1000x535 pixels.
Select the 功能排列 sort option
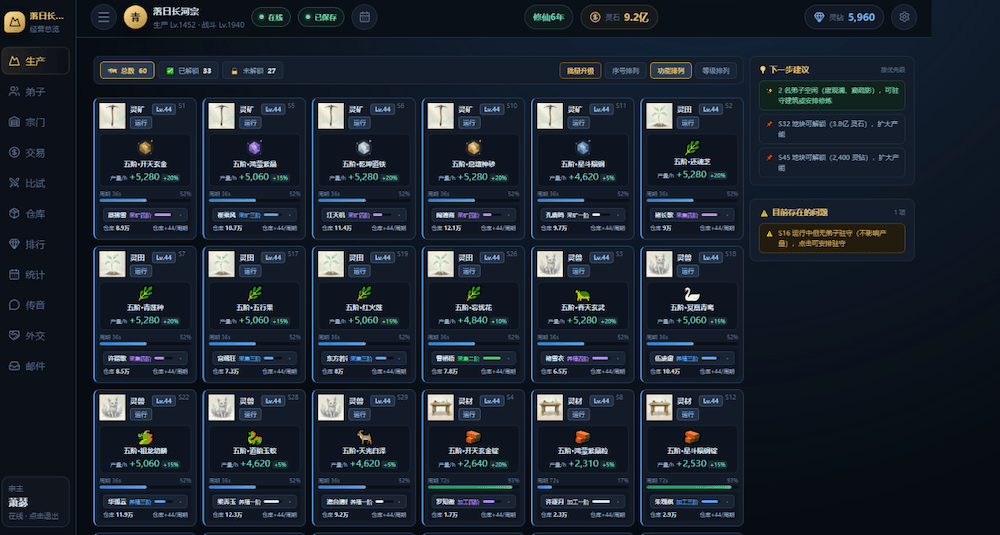coord(671,70)
